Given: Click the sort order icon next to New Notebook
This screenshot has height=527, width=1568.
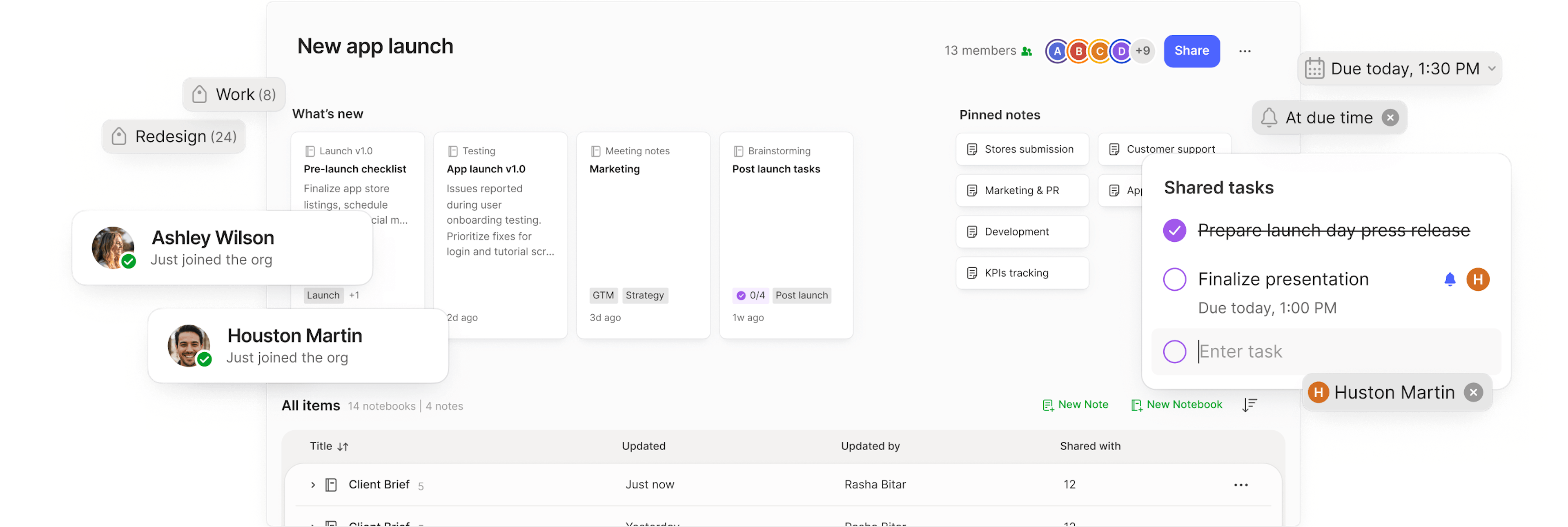Looking at the screenshot, I should [1249, 405].
